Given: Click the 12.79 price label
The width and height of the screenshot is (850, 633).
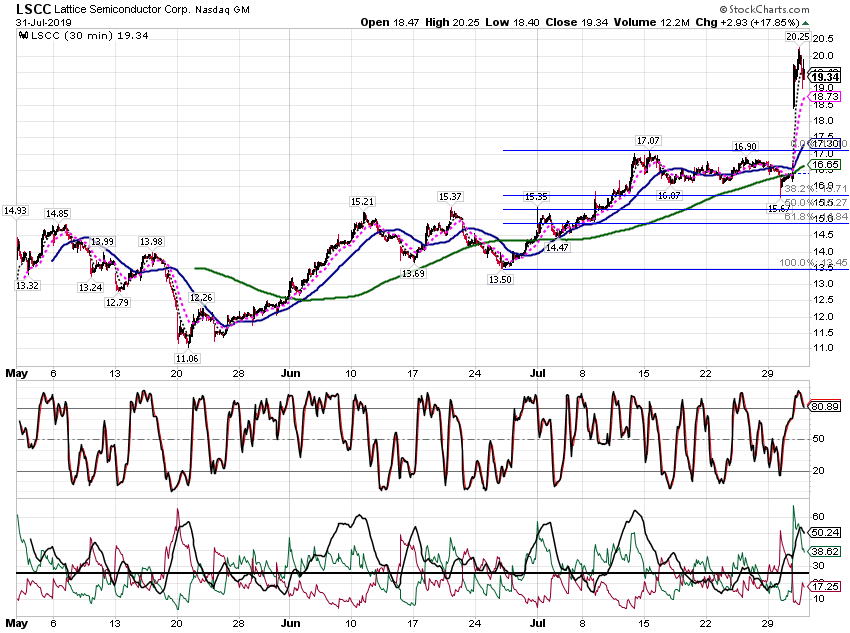Looking at the screenshot, I should [x=117, y=302].
